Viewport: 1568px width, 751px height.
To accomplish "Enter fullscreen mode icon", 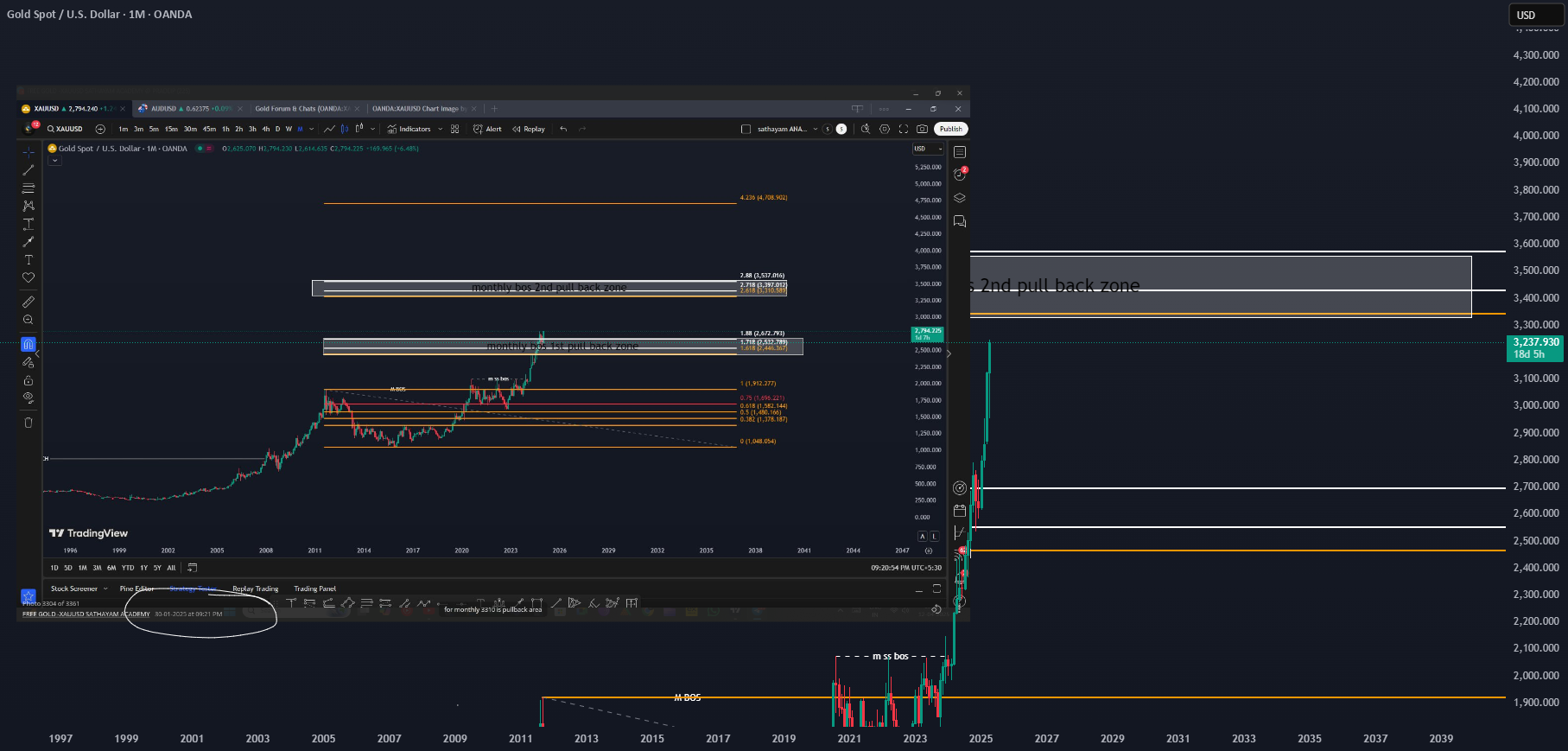I will [x=903, y=129].
